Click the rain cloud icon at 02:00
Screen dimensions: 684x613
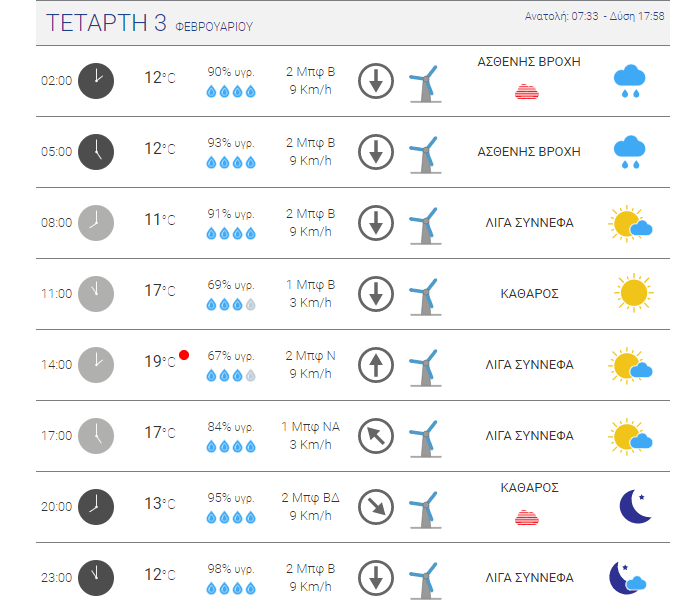(629, 81)
